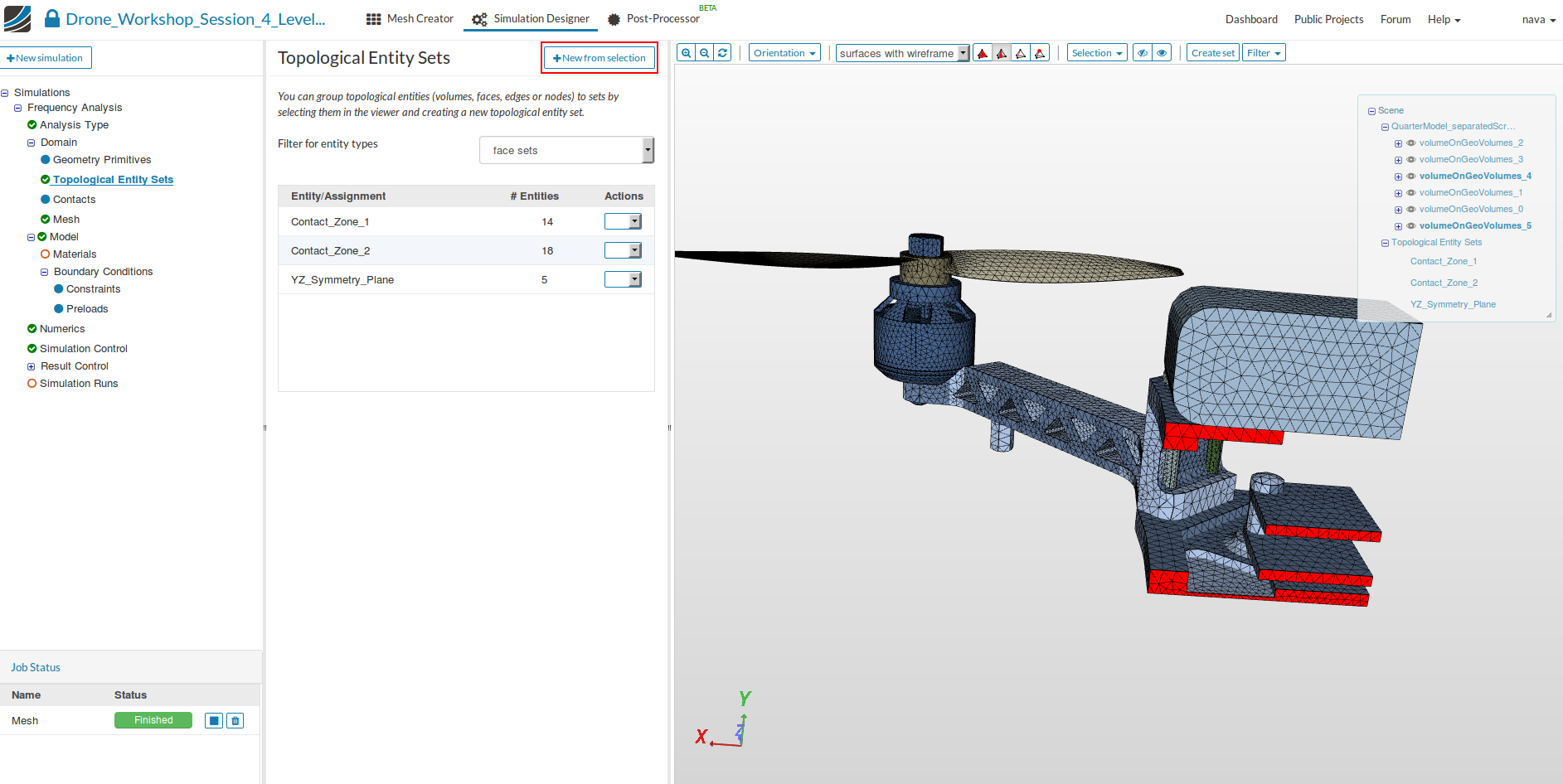Screen dimensions: 1563x784
Task: Open the Contact_Zone_1 actions dropdown
Action: tap(623, 221)
